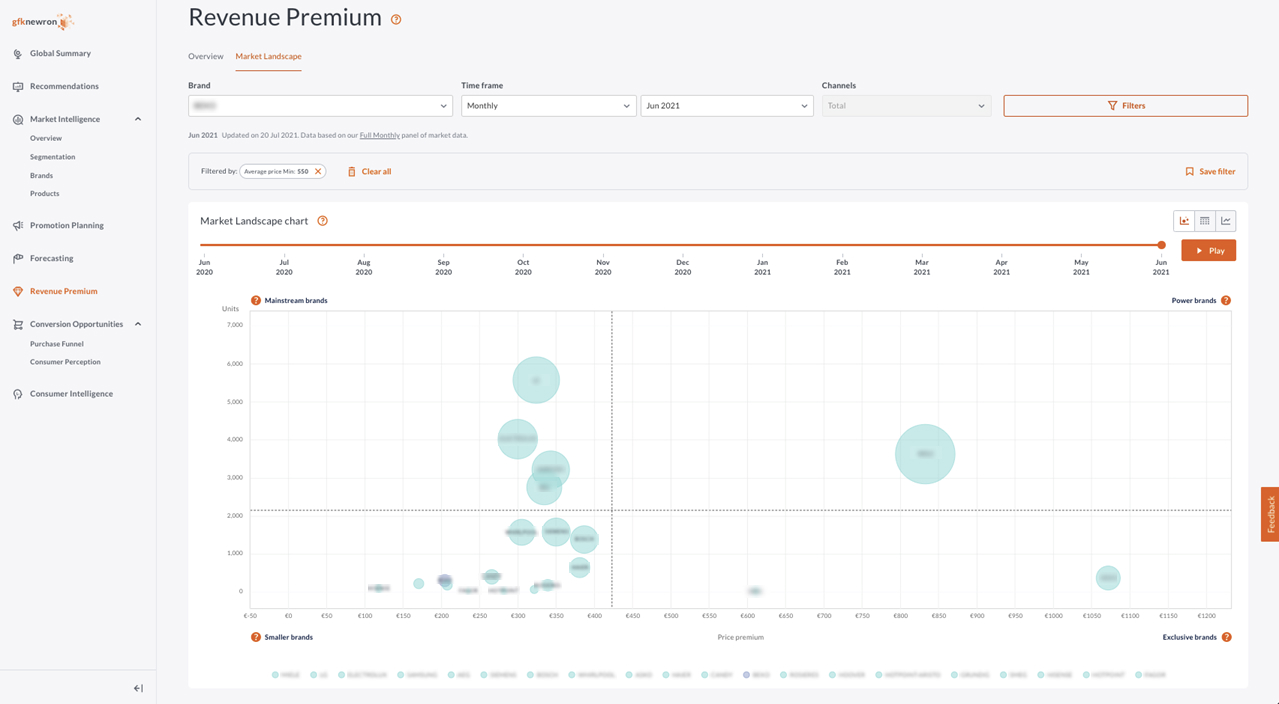1279x704 pixels.
Task: Click help icon beside Revenue Premium title
Action: (x=396, y=19)
